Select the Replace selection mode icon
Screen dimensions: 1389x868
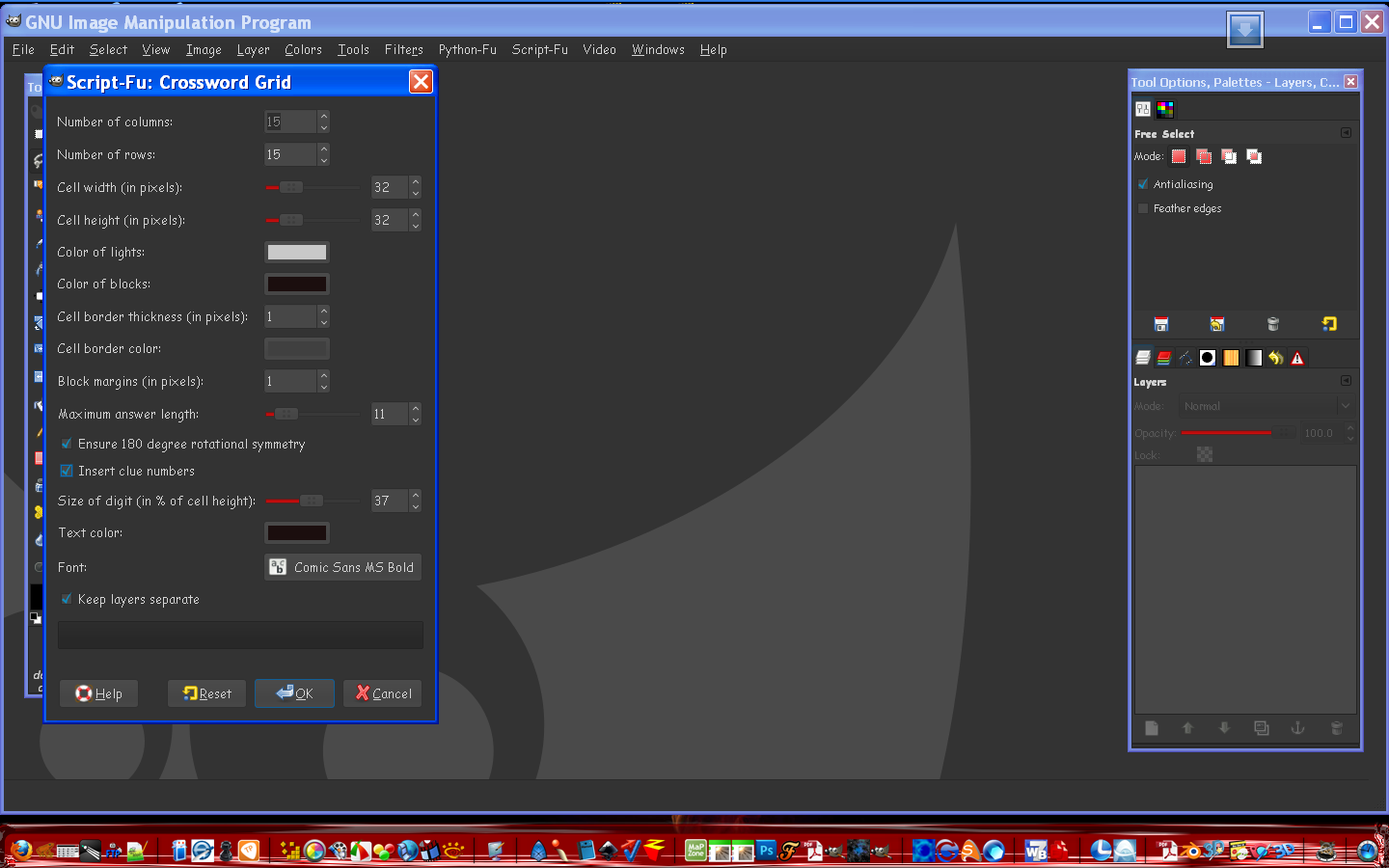tap(1179, 156)
